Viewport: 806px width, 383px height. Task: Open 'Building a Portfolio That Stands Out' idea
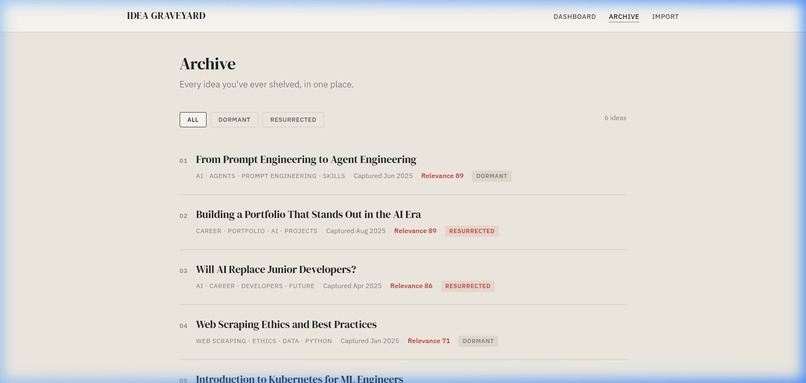(308, 214)
